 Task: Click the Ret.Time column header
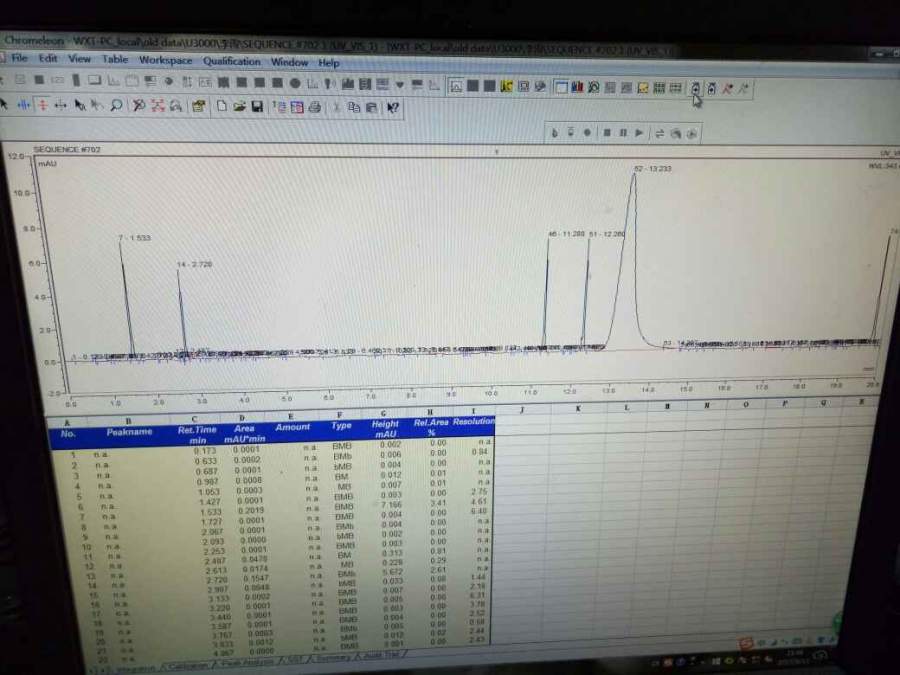click(197, 435)
